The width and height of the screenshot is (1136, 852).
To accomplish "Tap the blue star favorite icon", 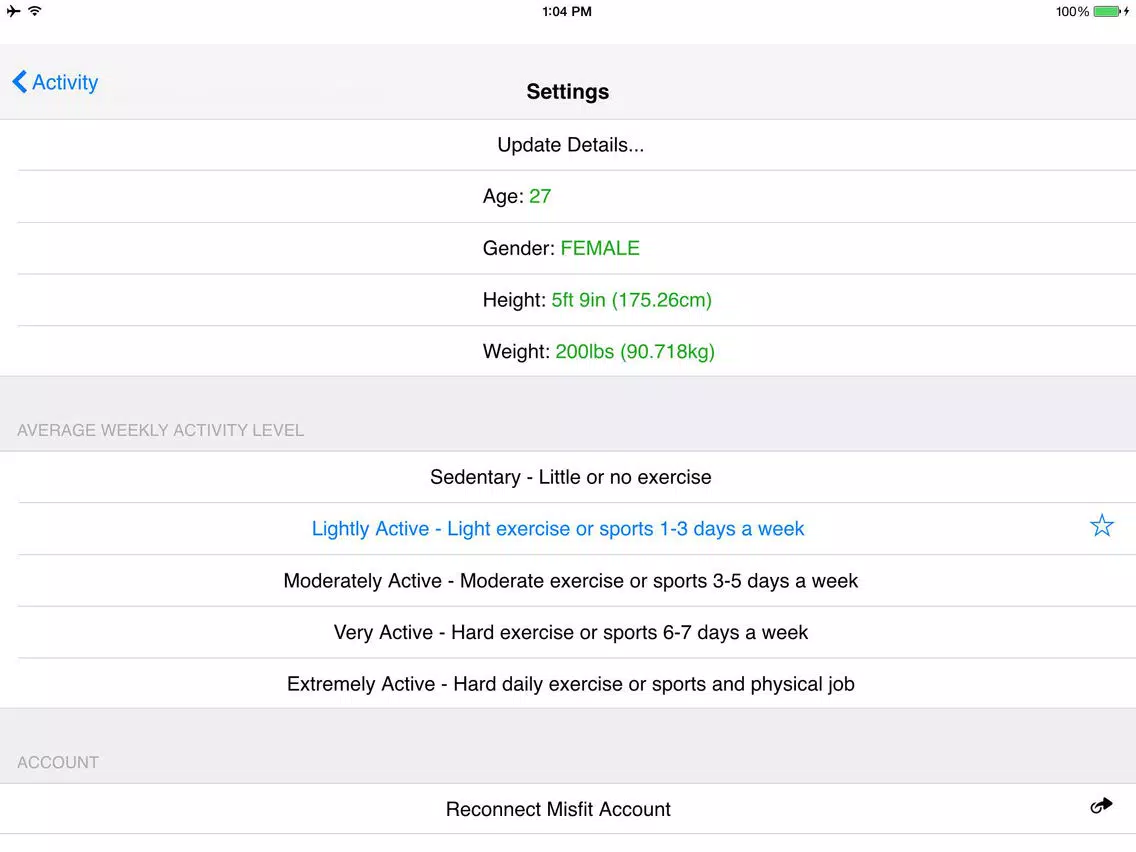I will (1101, 525).
